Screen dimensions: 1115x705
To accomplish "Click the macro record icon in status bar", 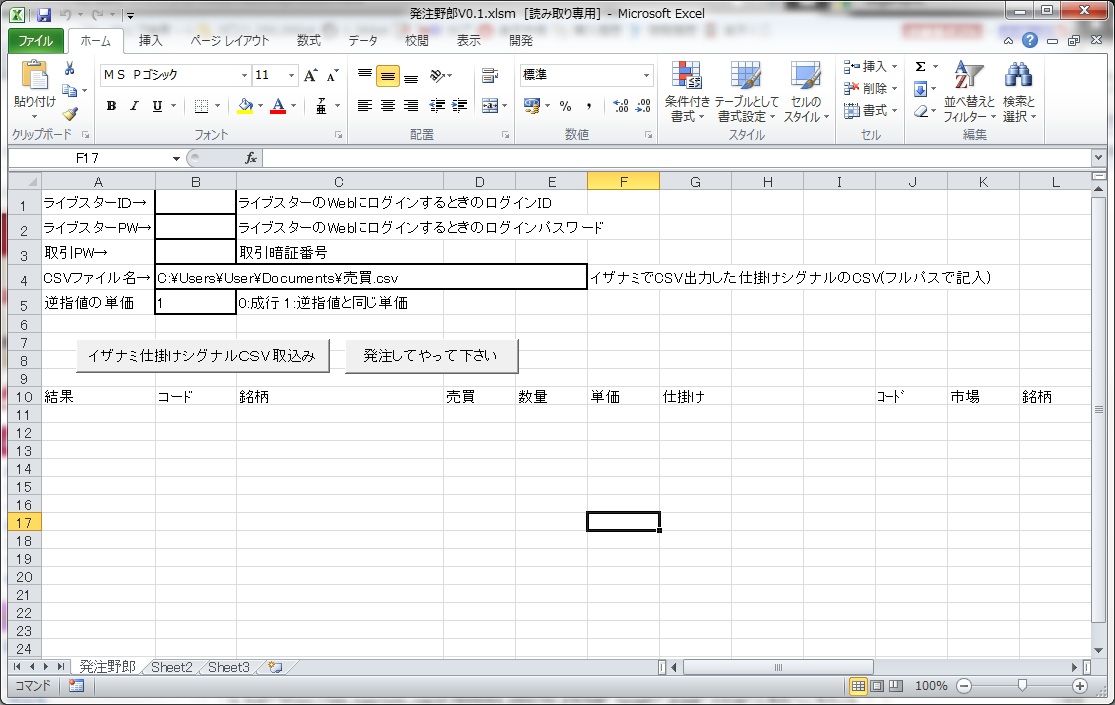I will coord(76,686).
